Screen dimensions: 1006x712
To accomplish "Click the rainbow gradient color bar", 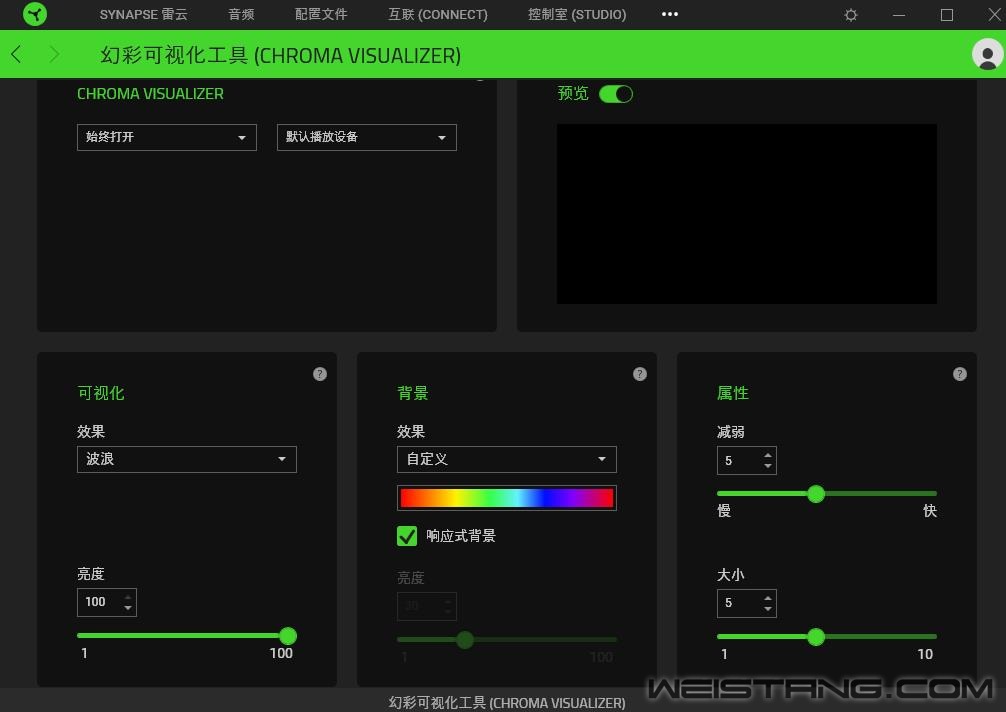I will (x=507, y=498).
